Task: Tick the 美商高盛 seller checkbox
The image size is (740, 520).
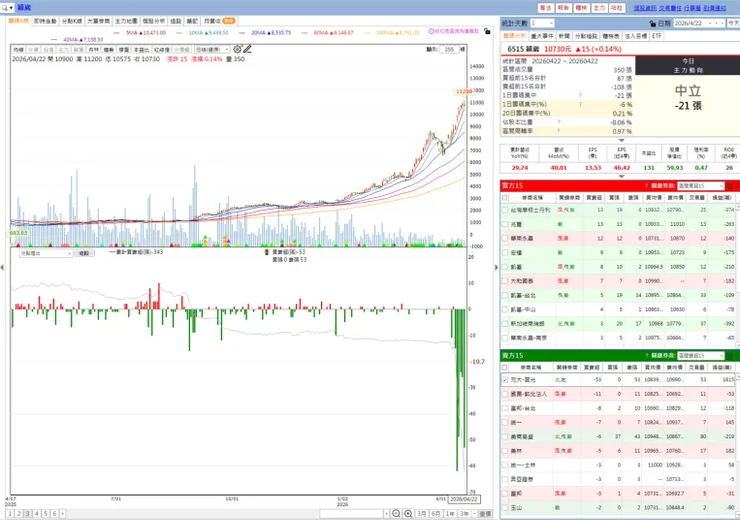Action: (x=505, y=436)
